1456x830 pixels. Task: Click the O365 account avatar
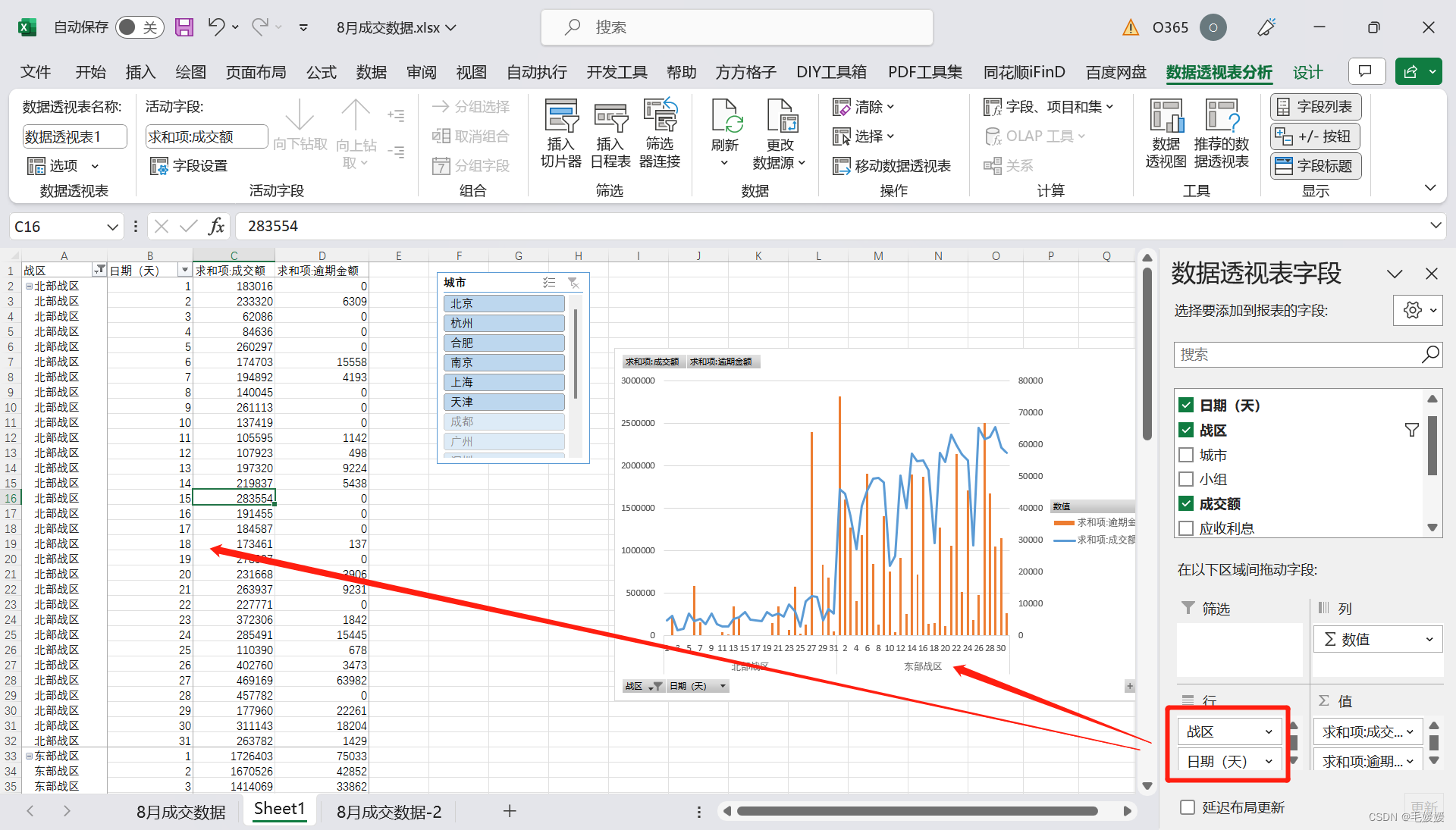(x=1213, y=27)
